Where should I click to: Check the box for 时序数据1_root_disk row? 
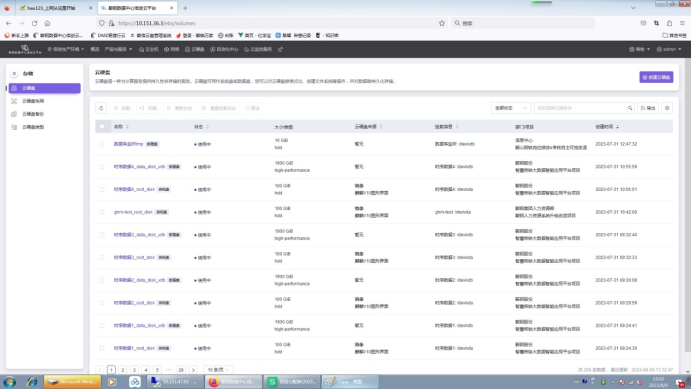pyautogui.click(x=102, y=348)
